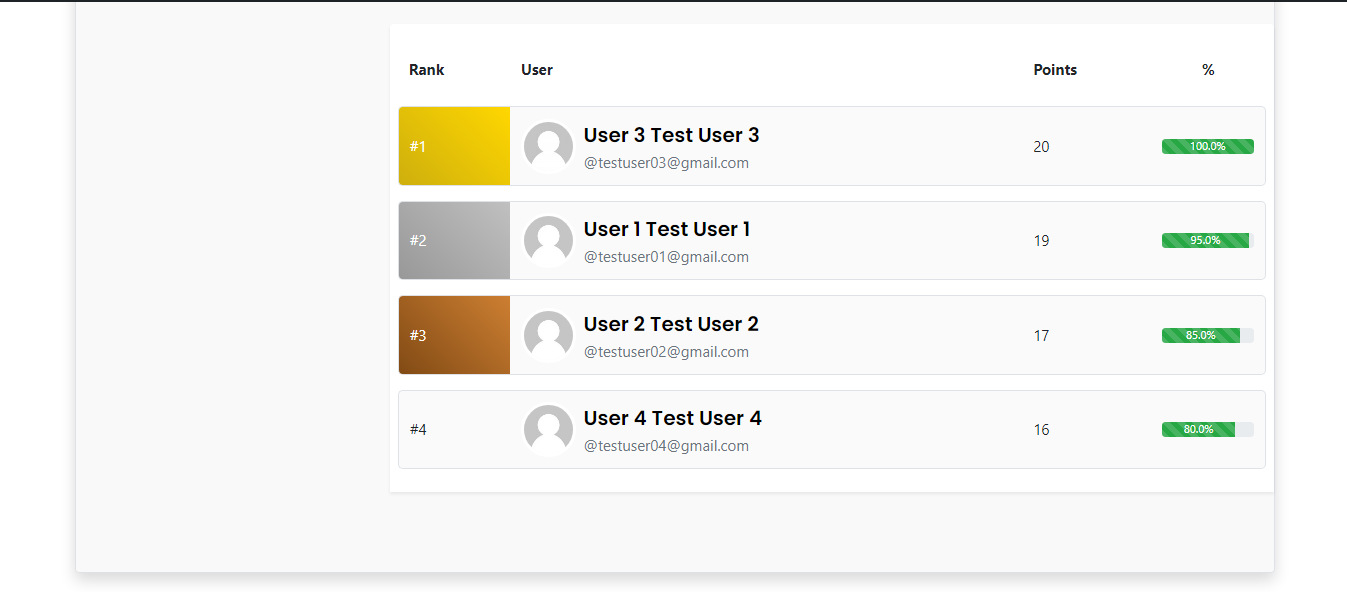This screenshot has width=1347, height=592.
Task: Click the @testuser04@gmail.com email text
Action: pos(666,446)
